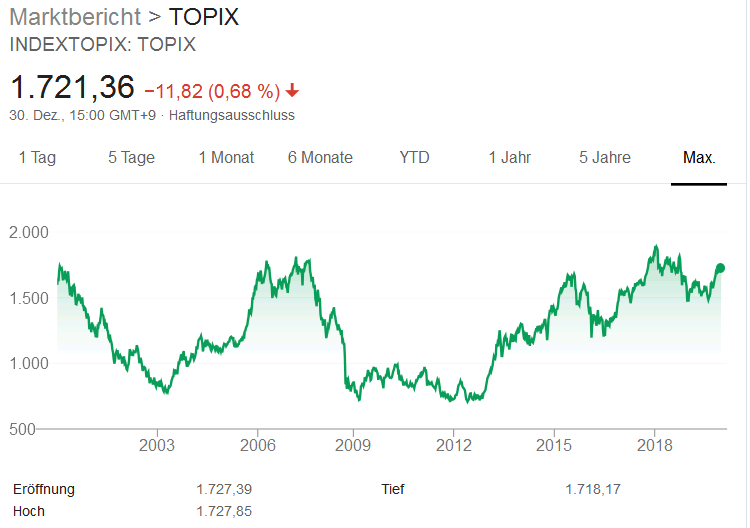750x528 pixels.
Task: Click the green end-point dot on the chart
Action: (x=720, y=268)
